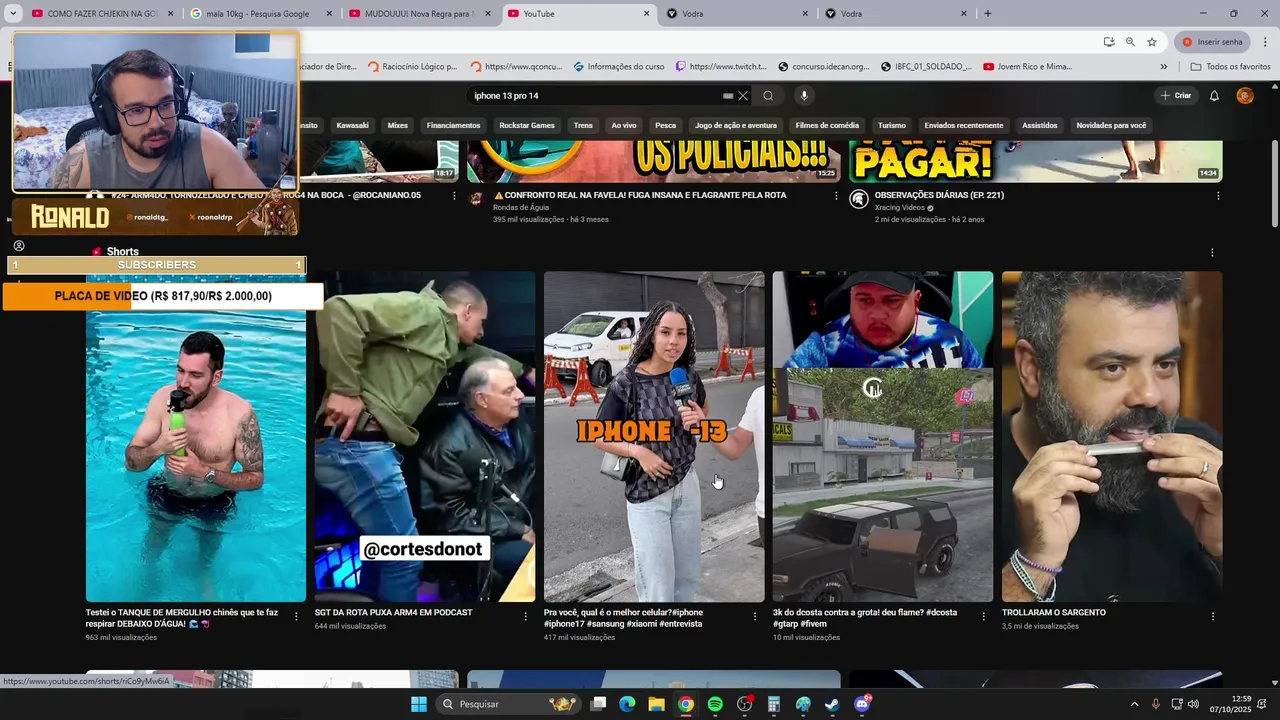Open Task View on the taskbar
Screen dimensions: 1280x720
point(598,704)
